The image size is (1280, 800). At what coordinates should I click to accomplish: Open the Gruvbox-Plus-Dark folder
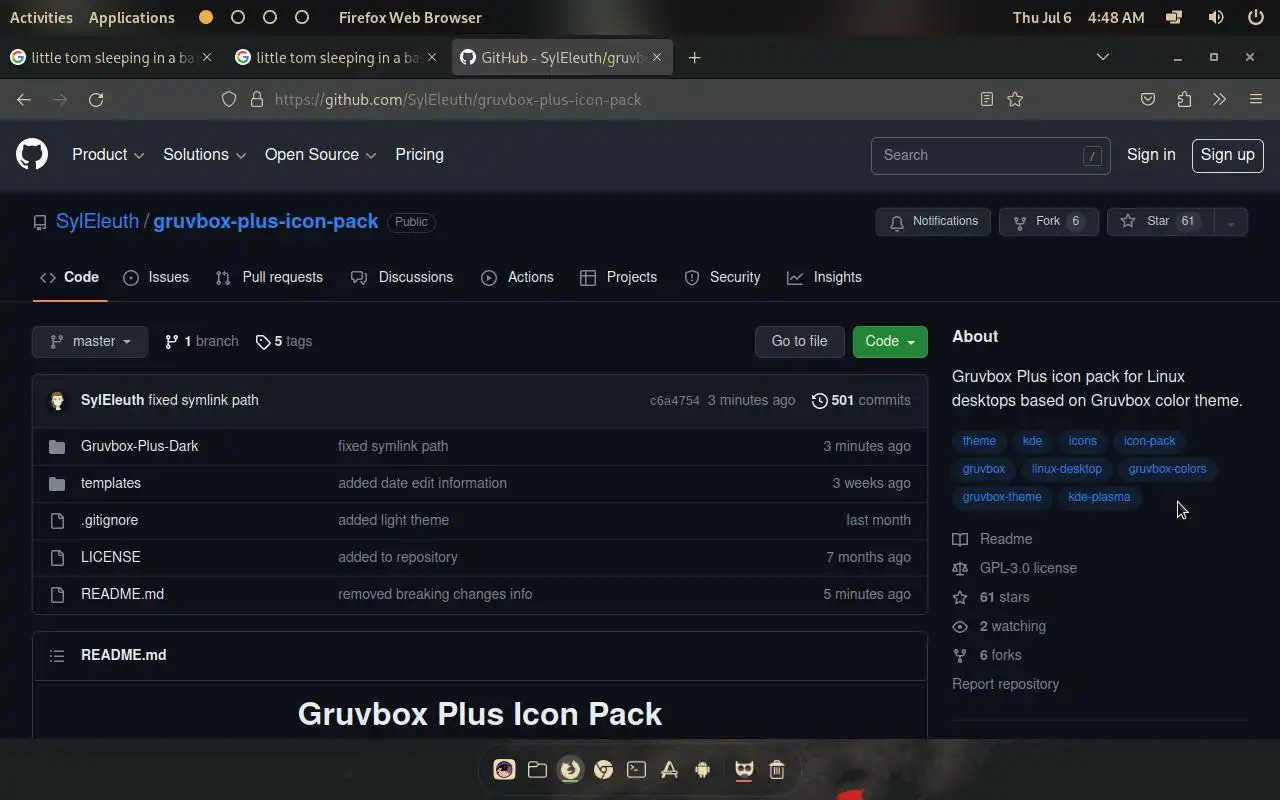(x=140, y=446)
